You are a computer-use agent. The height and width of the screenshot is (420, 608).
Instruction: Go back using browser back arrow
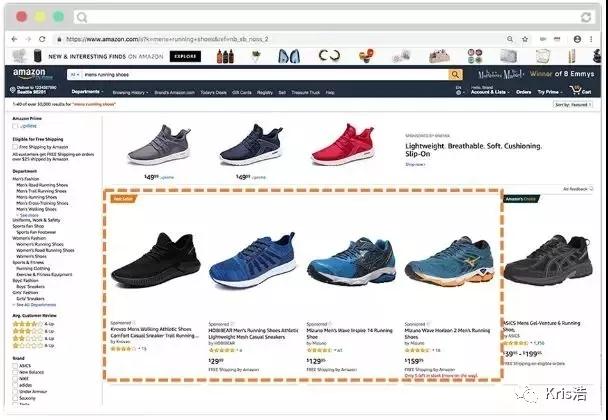tap(14, 39)
